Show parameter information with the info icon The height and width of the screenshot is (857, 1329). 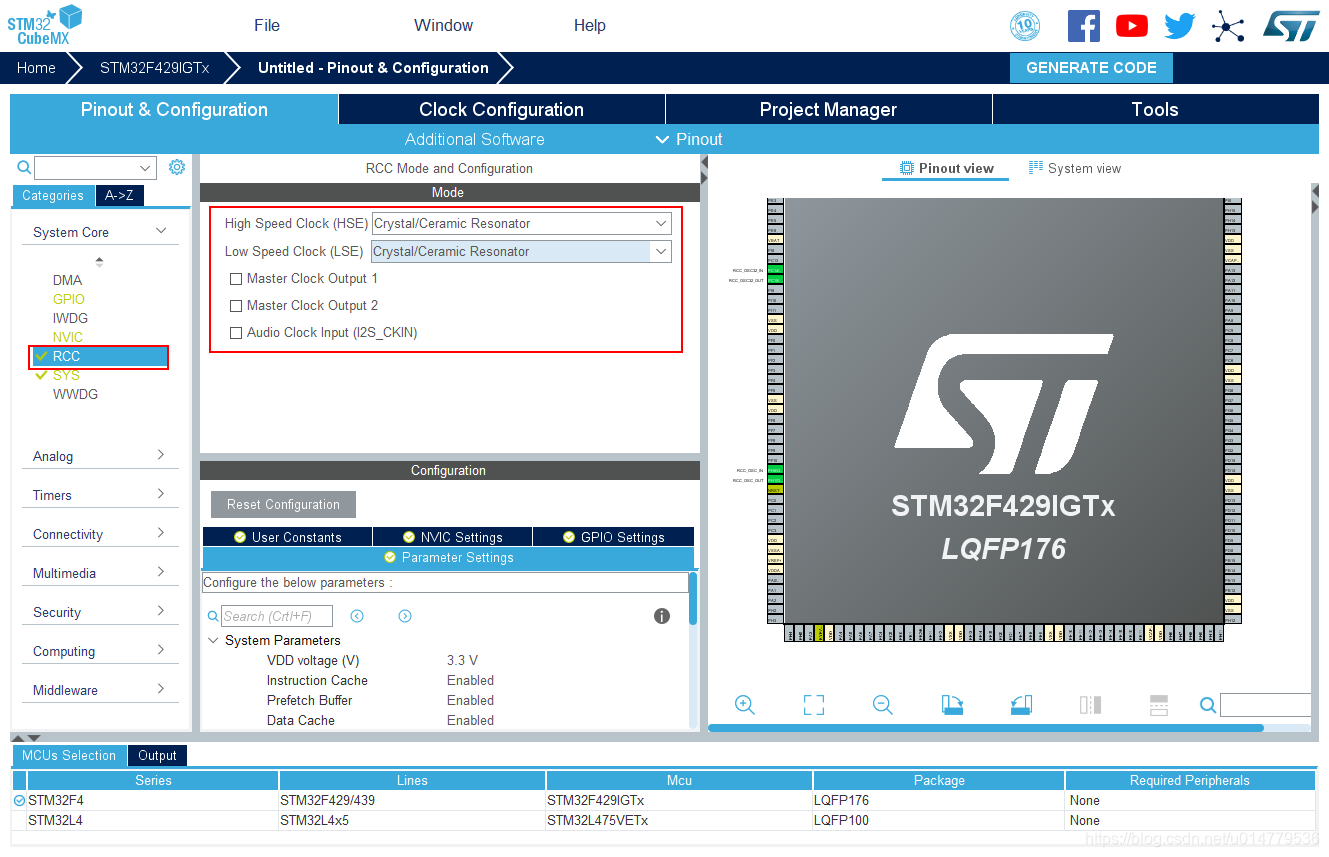(662, 616)
